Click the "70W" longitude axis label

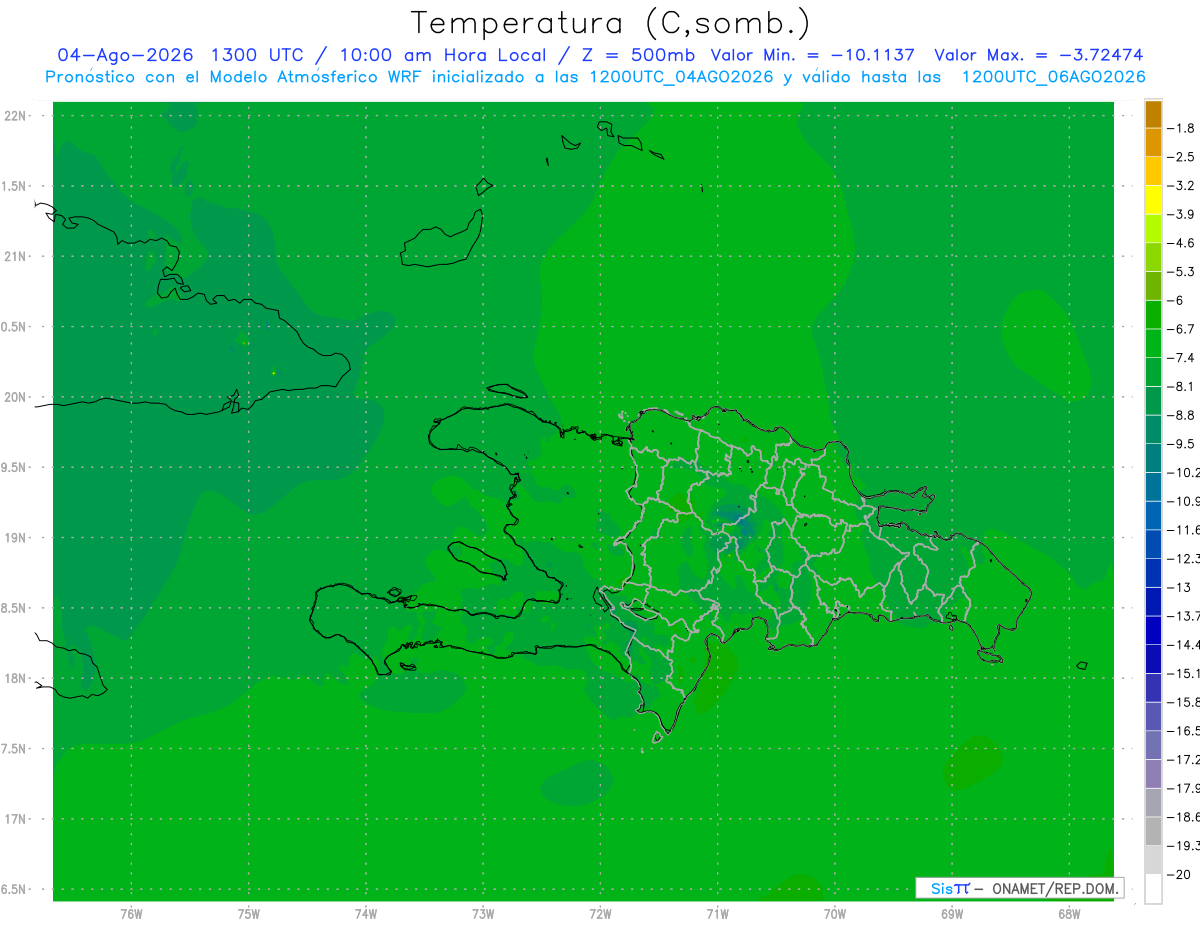[835, 914]
